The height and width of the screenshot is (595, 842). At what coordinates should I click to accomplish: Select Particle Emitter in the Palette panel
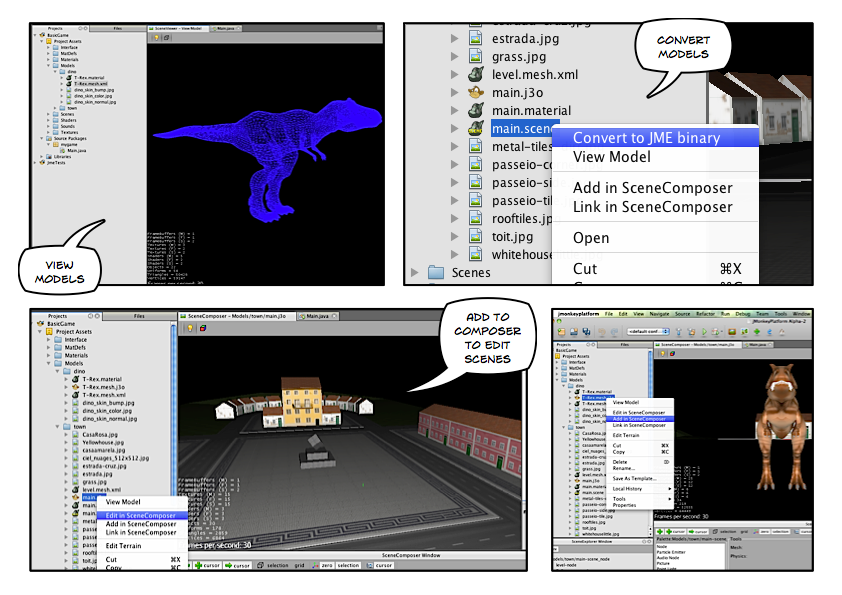click(672, 551)
